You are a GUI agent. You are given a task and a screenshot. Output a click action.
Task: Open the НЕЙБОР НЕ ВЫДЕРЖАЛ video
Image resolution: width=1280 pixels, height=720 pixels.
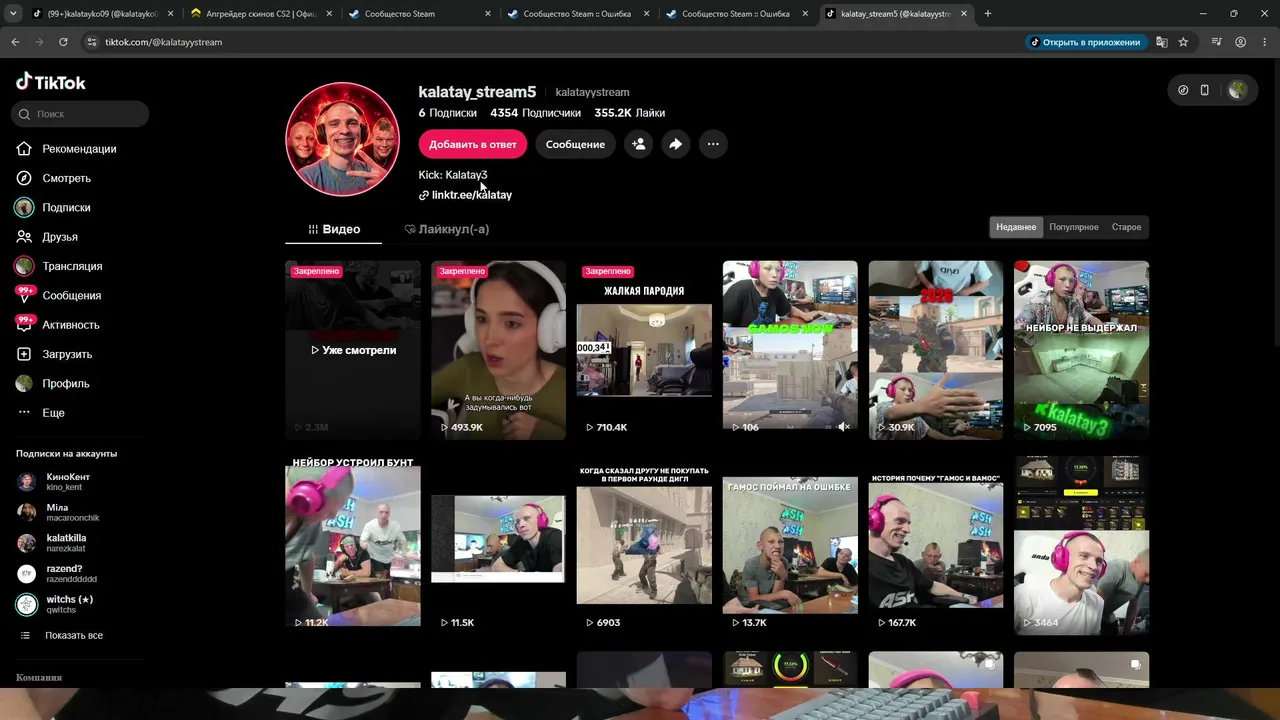(x=1081, y=350)
